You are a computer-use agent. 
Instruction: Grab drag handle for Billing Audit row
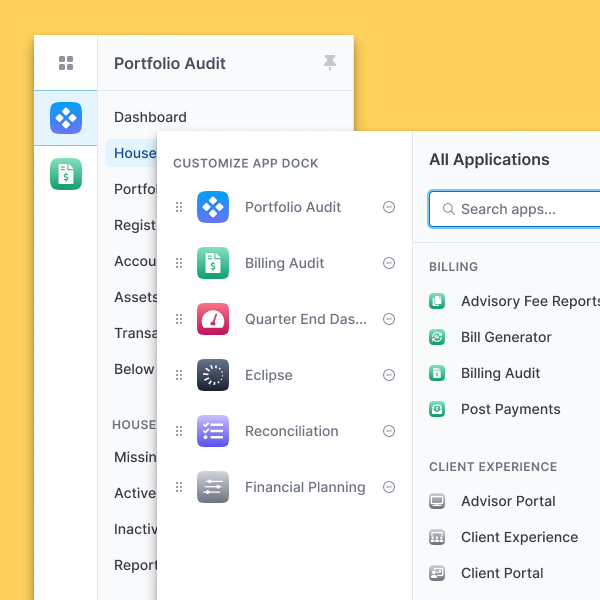pos(179,263)
